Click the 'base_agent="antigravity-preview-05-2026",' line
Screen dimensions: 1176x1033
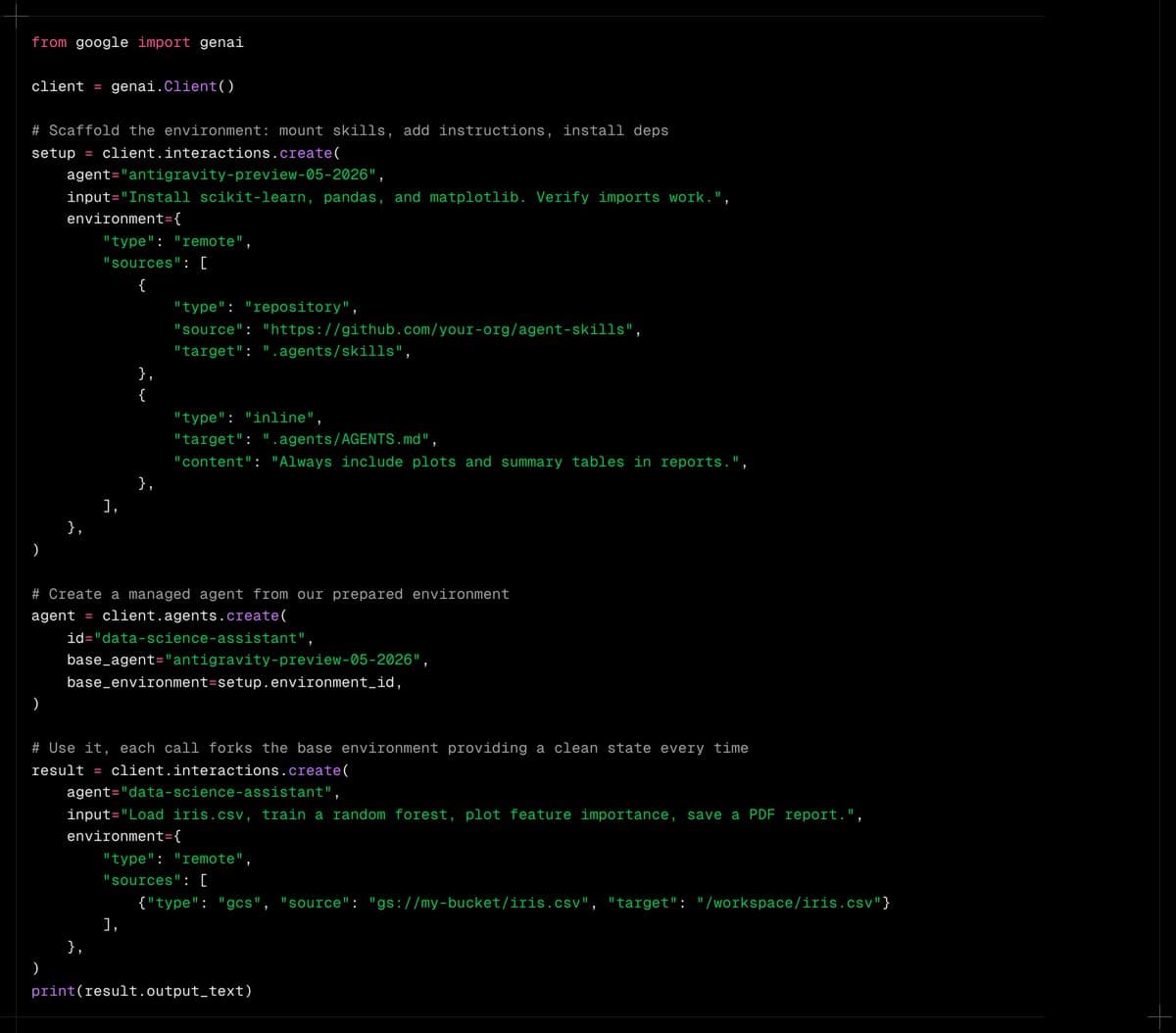click(x=248, y=660)
